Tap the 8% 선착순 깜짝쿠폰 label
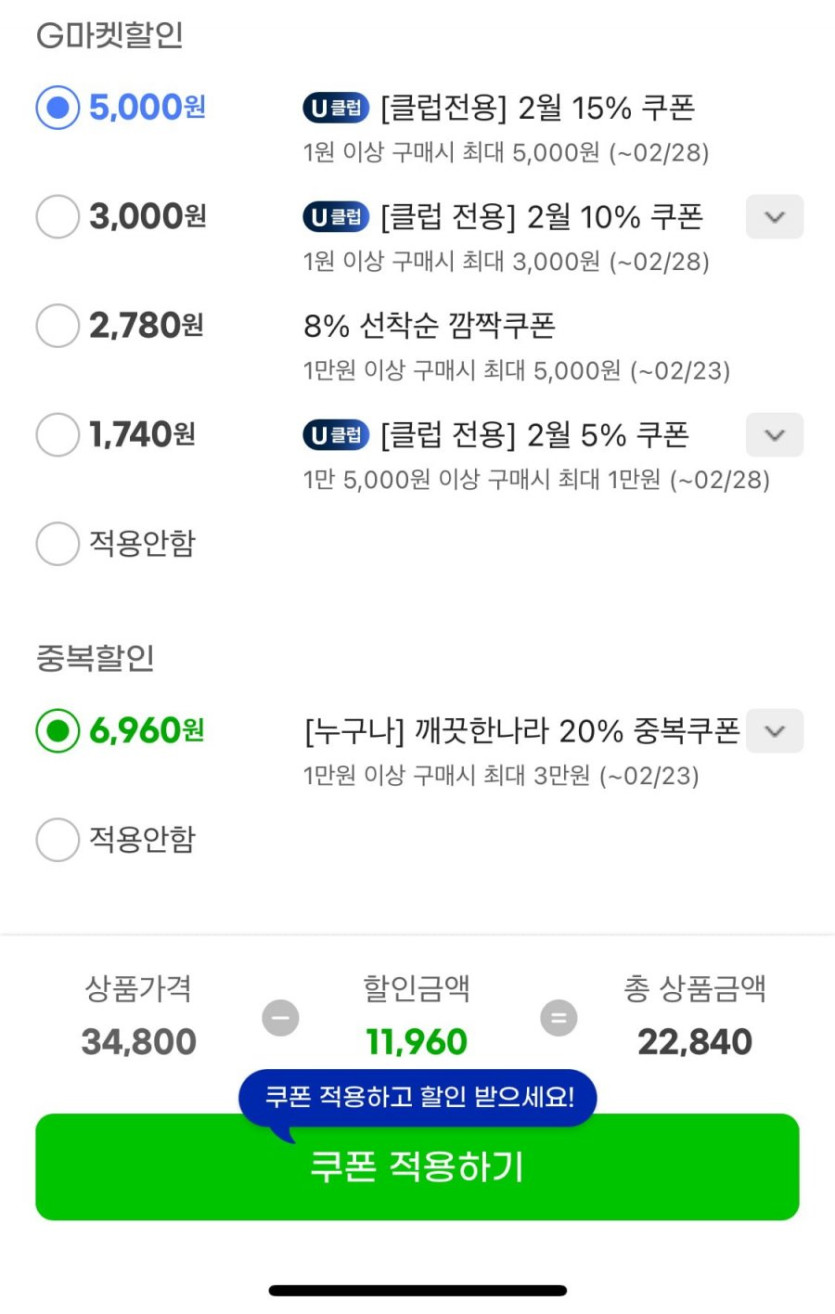Image resolution: width=835 pixels, height=1314 pixels. point(429,326)
